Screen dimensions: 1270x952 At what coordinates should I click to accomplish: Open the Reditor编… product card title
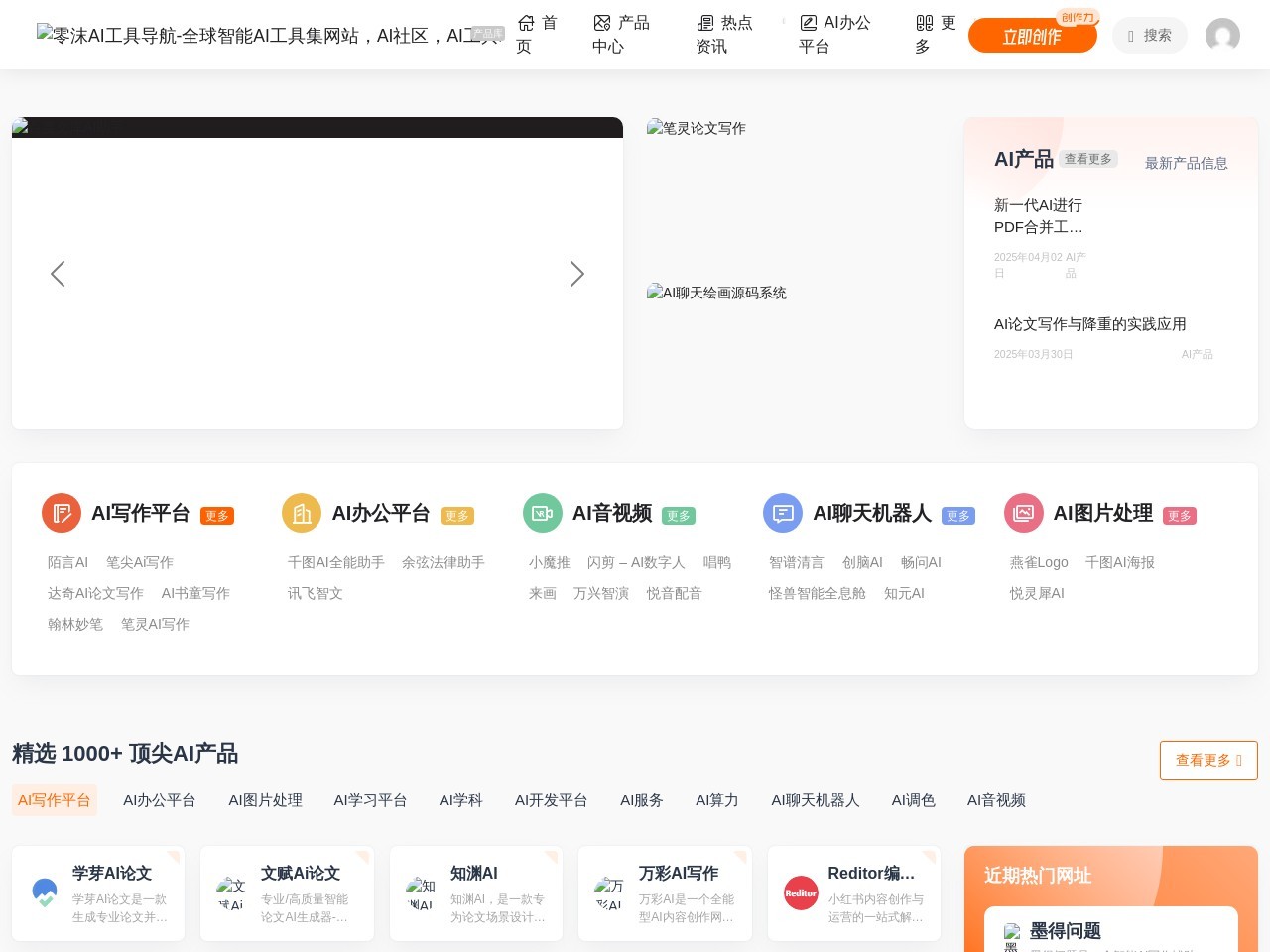coord(872,873)
